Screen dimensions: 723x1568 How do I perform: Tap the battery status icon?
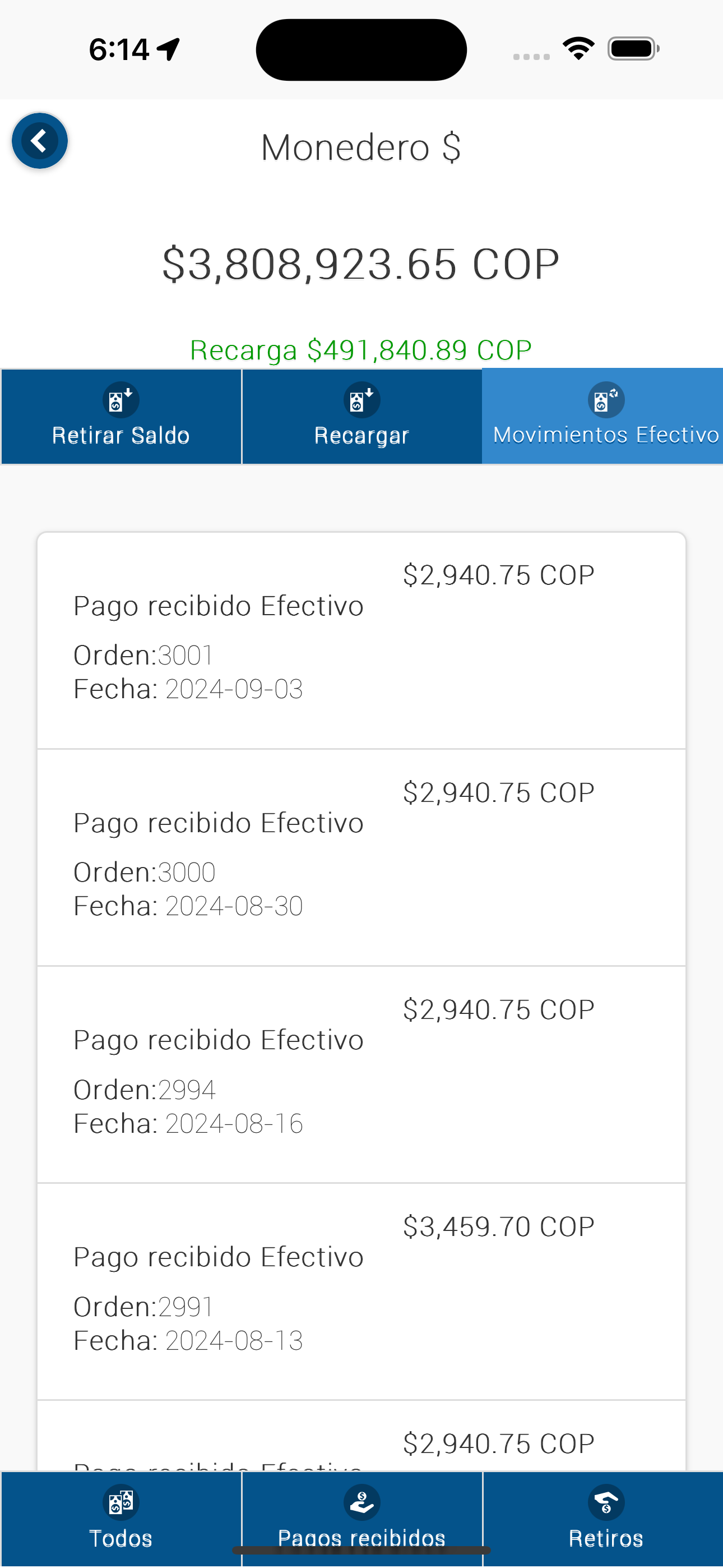633,49
